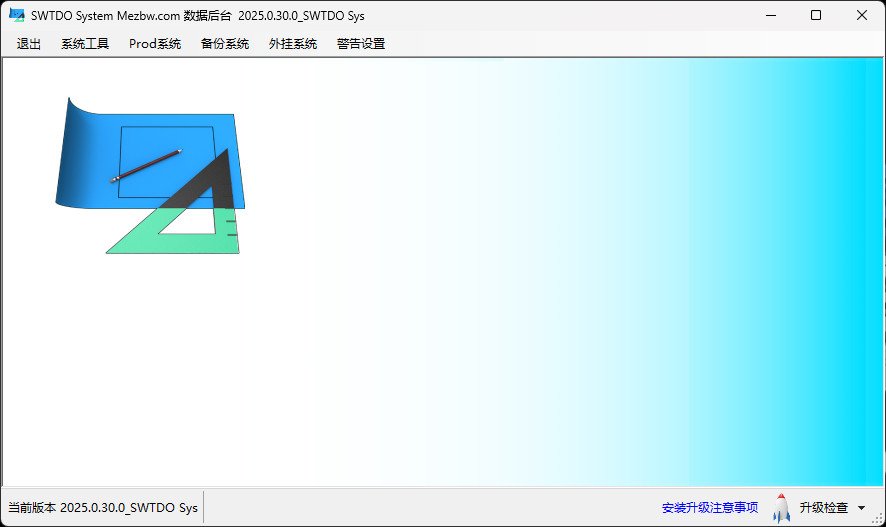
Task: Click the 外挂系统 menu
Action: click(x=293, y=44)
